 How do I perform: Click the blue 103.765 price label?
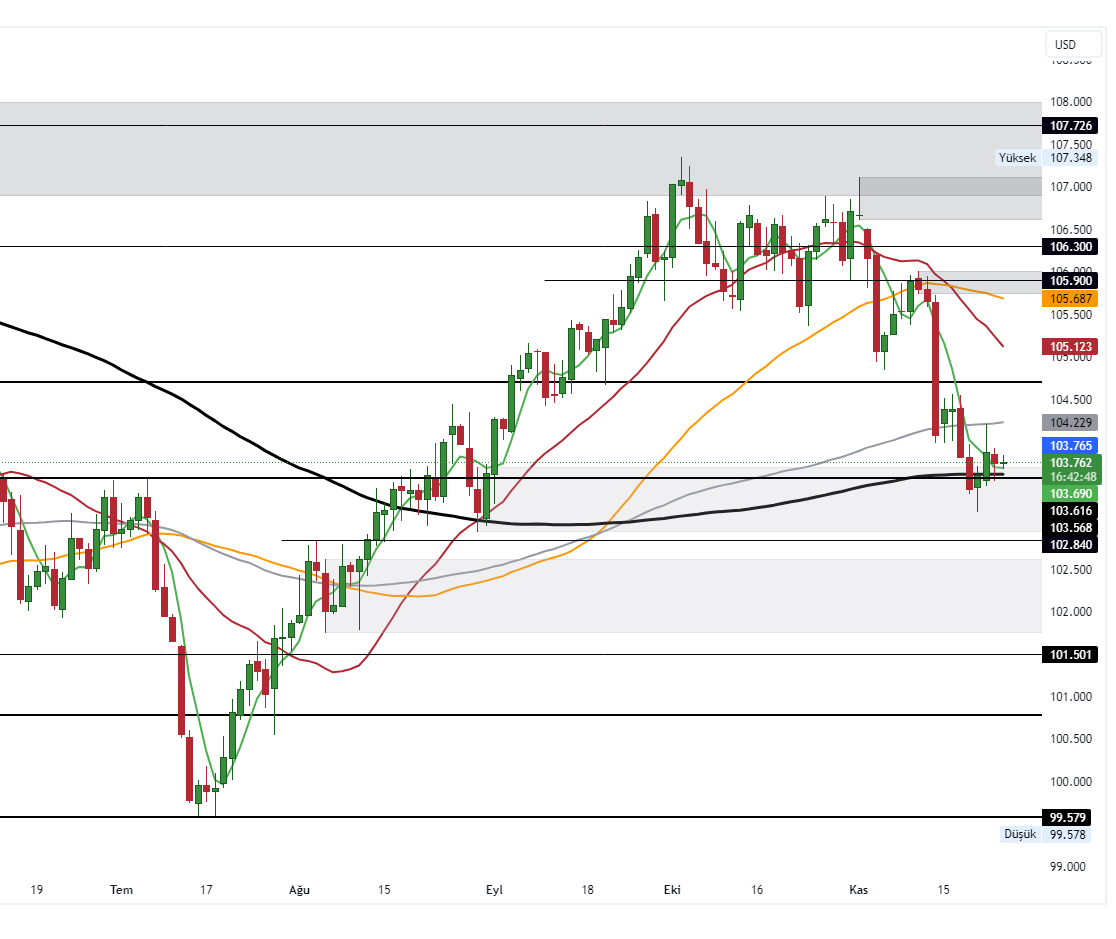[1069, 445]
